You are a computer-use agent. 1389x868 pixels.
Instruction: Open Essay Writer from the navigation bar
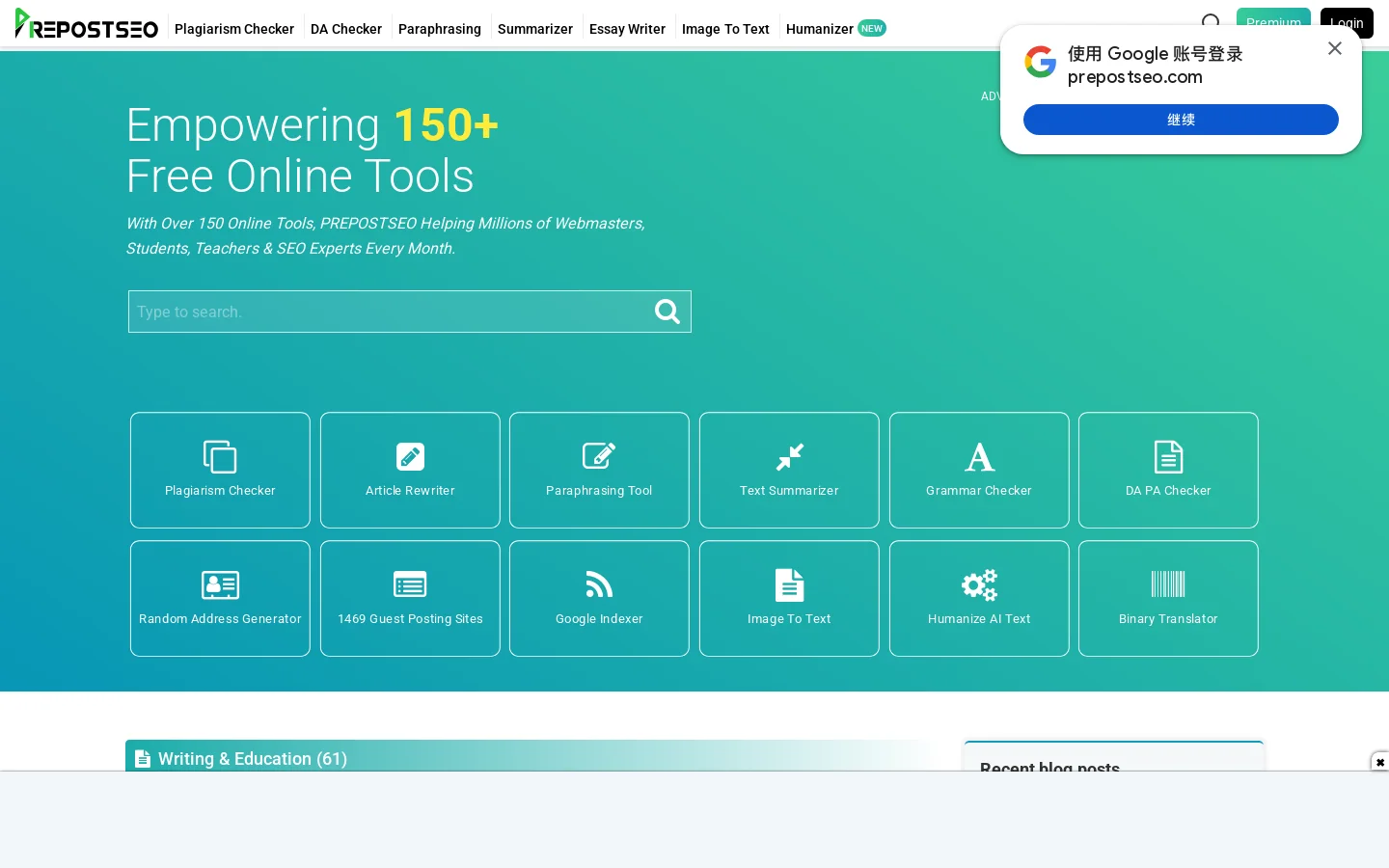pyautogui.click(x=627, y=29)
